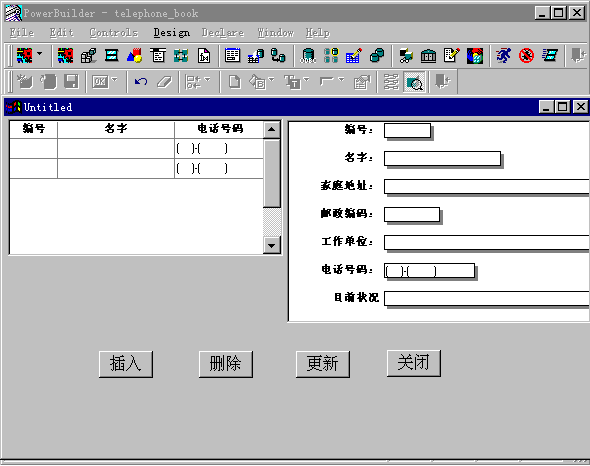Click the 更新 button

322,364
